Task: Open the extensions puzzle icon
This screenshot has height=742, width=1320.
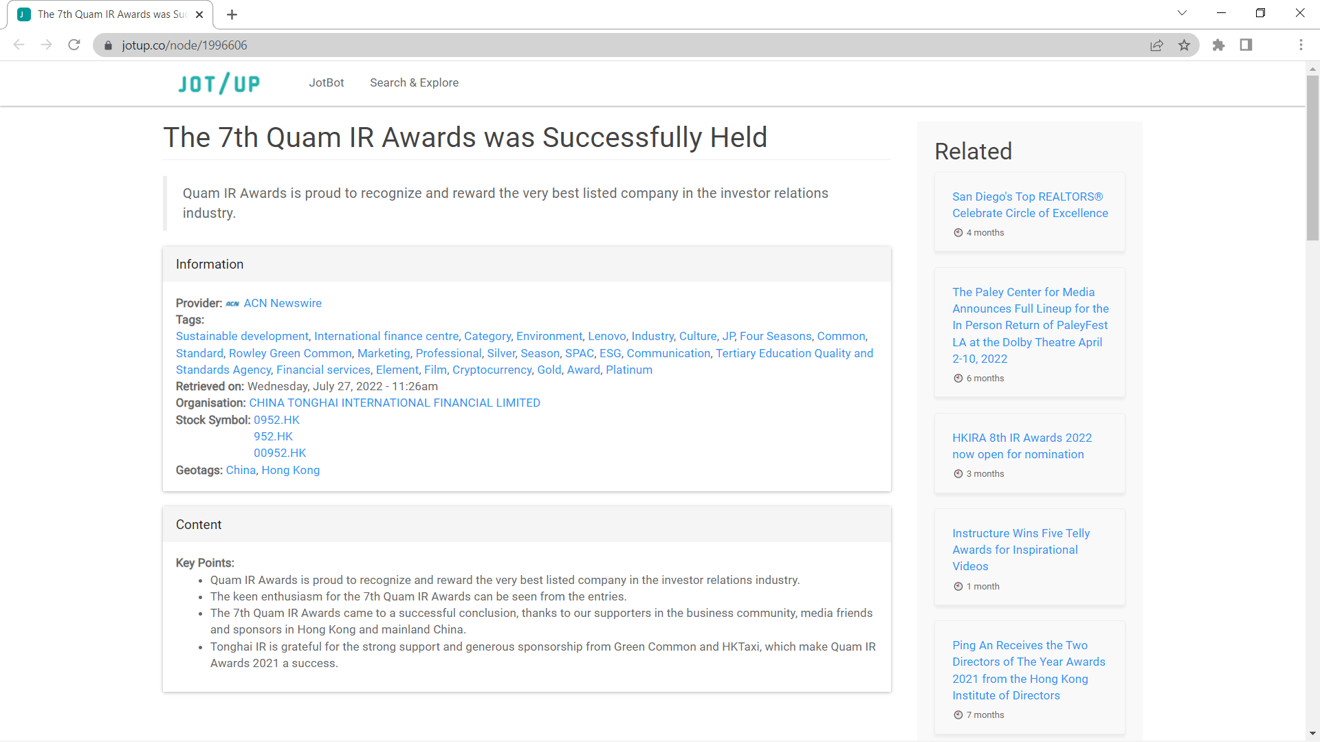Action: [1218, 45]
